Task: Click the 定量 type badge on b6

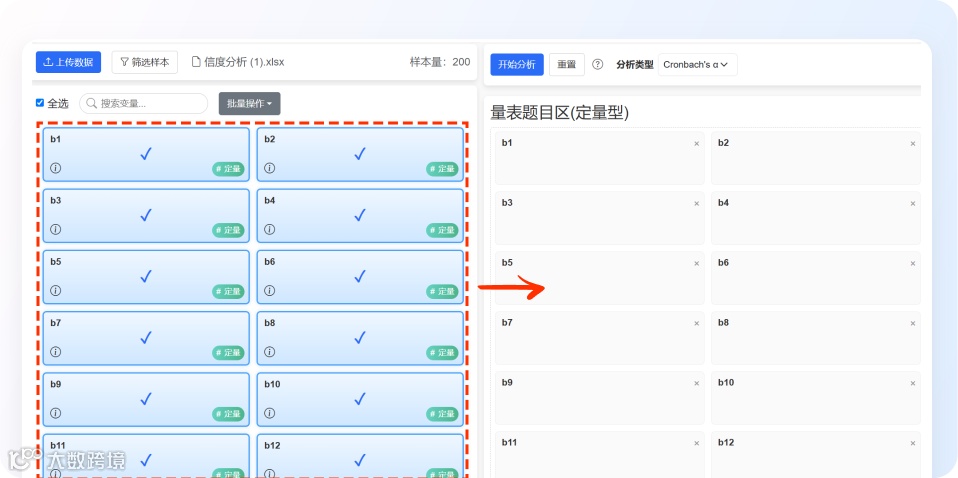Action: [442, 292]
